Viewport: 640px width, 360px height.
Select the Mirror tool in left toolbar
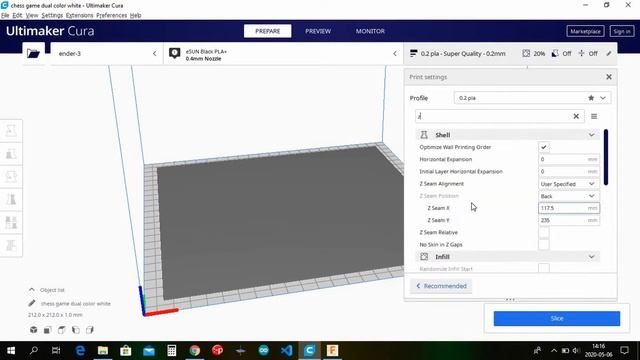pos(11,200)
